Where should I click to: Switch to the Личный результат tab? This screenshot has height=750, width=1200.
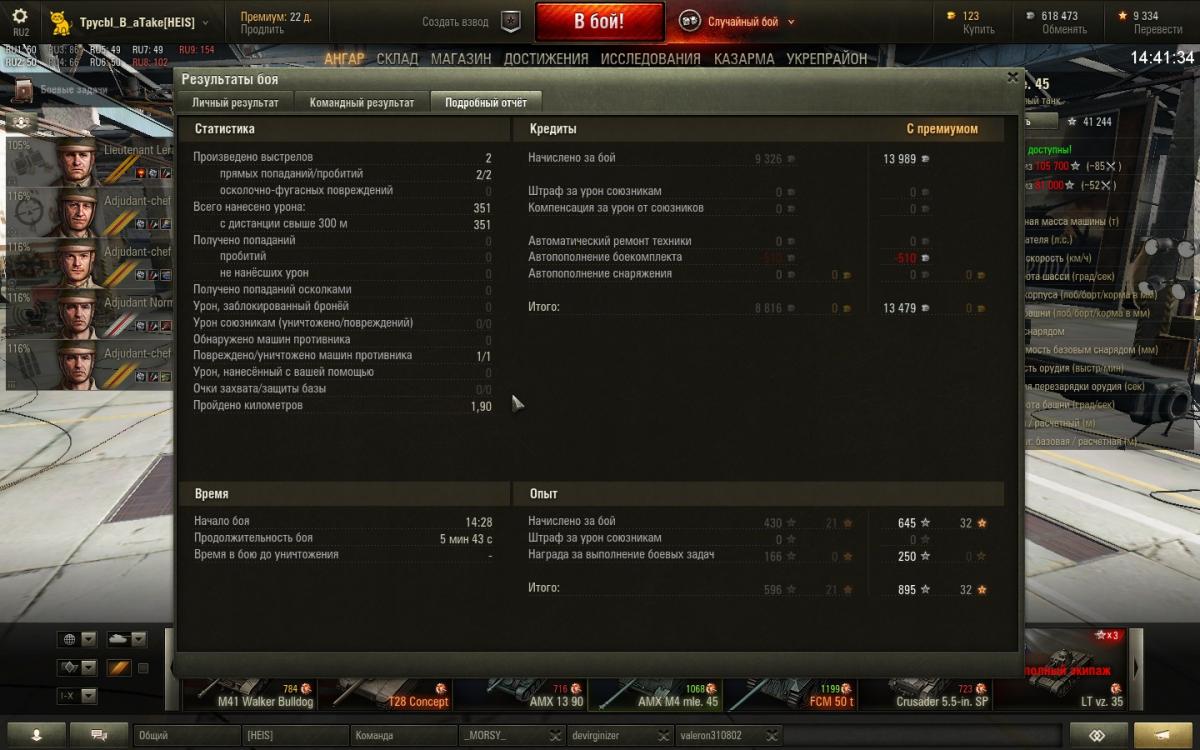click(235, 102)
